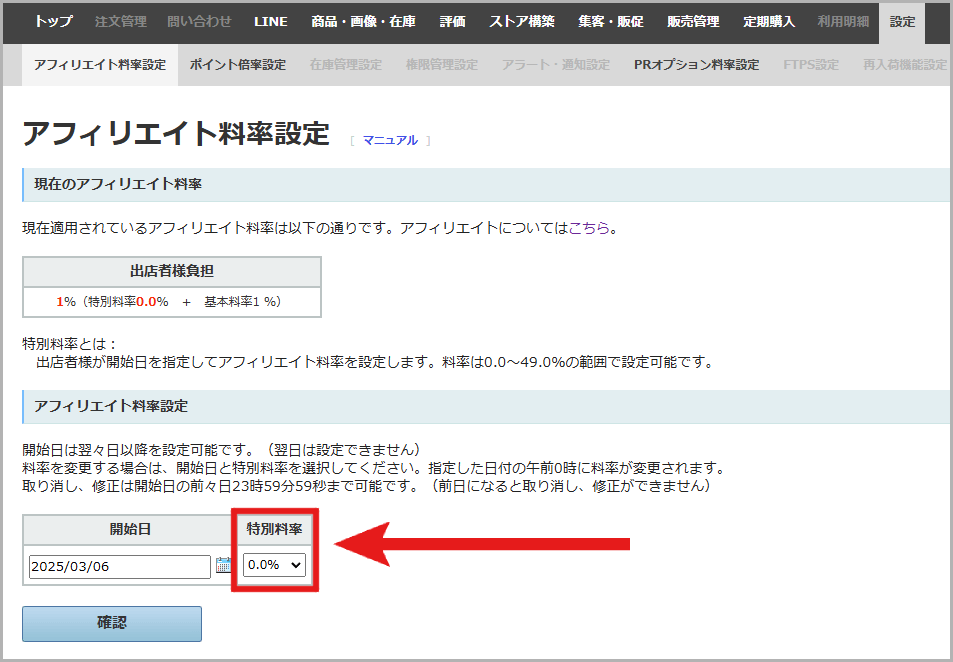Open the 特別料率 percentage dropdown
This screenshot has height=662, width=953.
point(274,565)
